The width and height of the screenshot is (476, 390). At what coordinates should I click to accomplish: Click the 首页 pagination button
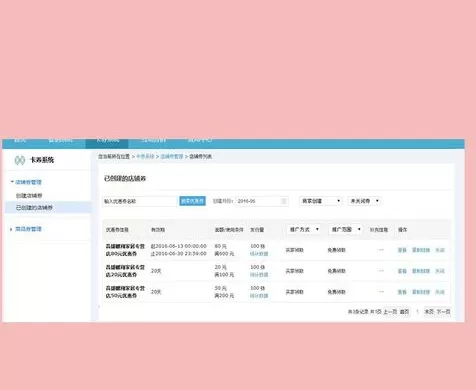[x=404, y=312]
